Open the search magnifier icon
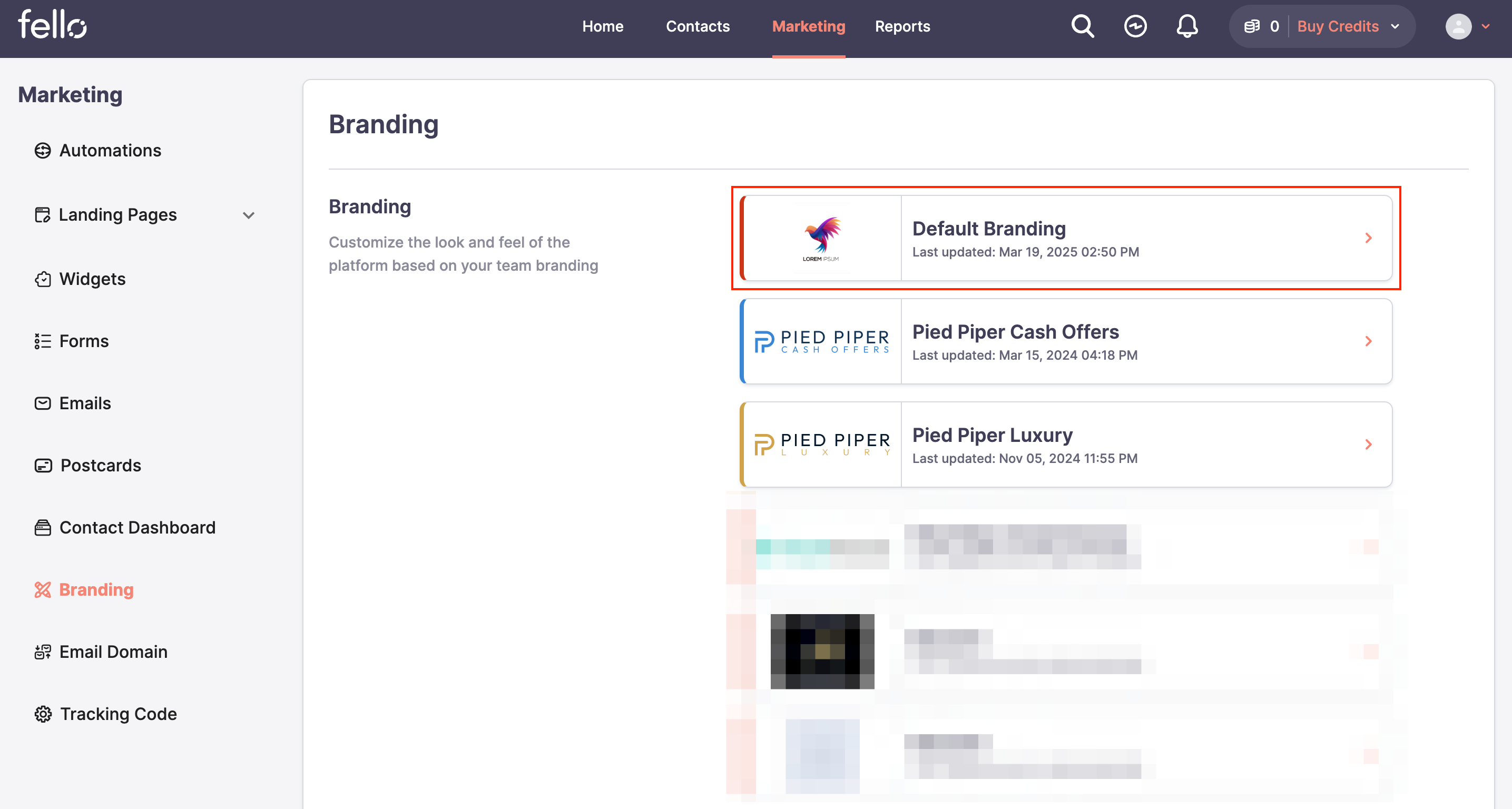The width and height of the screenshot is (1512, 809). click(x=1082, y=26)
